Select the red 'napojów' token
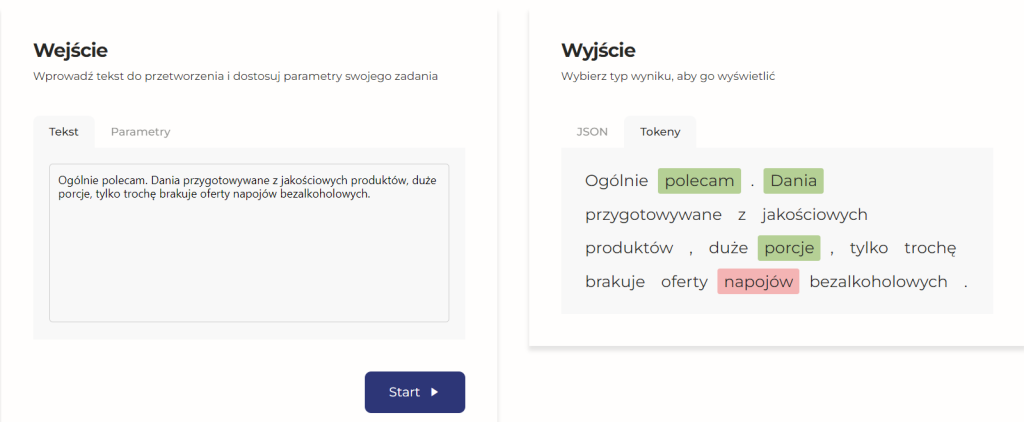 758,282
